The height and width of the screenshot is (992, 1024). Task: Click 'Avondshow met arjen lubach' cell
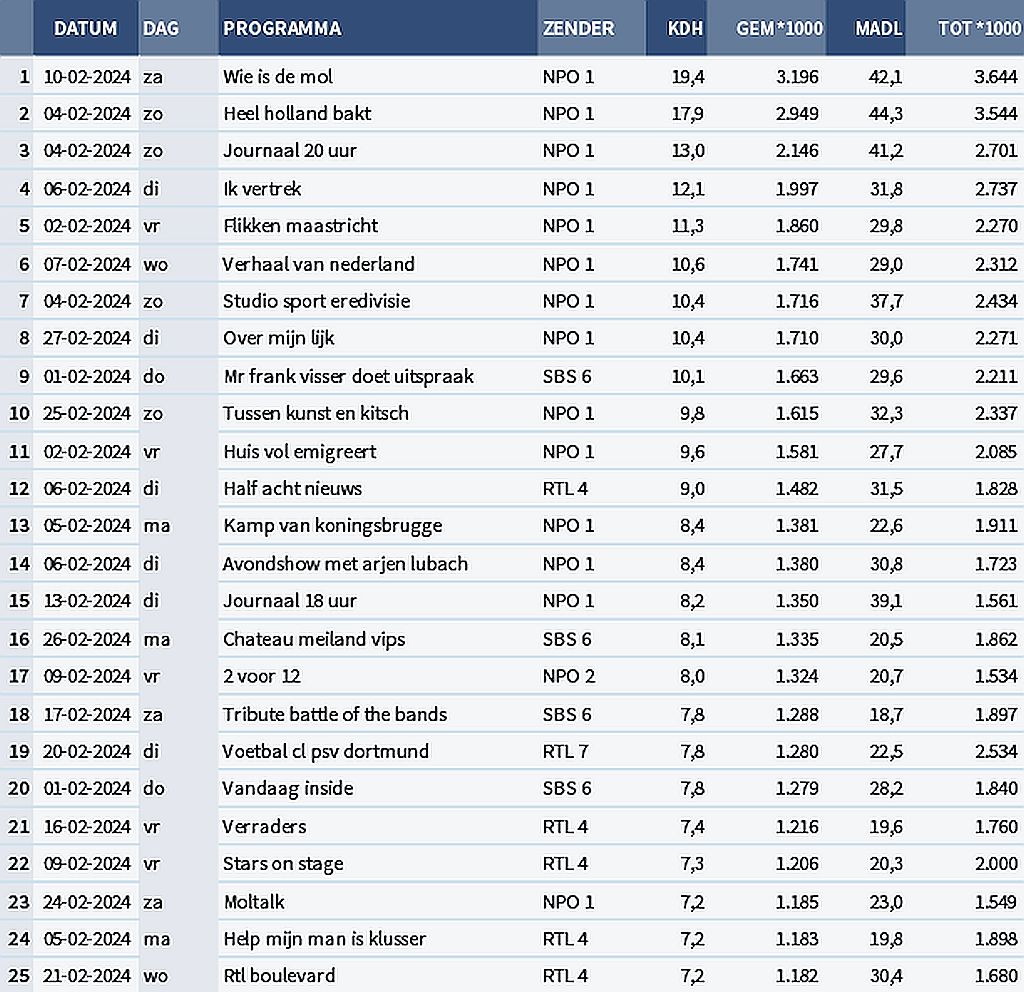coord(345,564)
